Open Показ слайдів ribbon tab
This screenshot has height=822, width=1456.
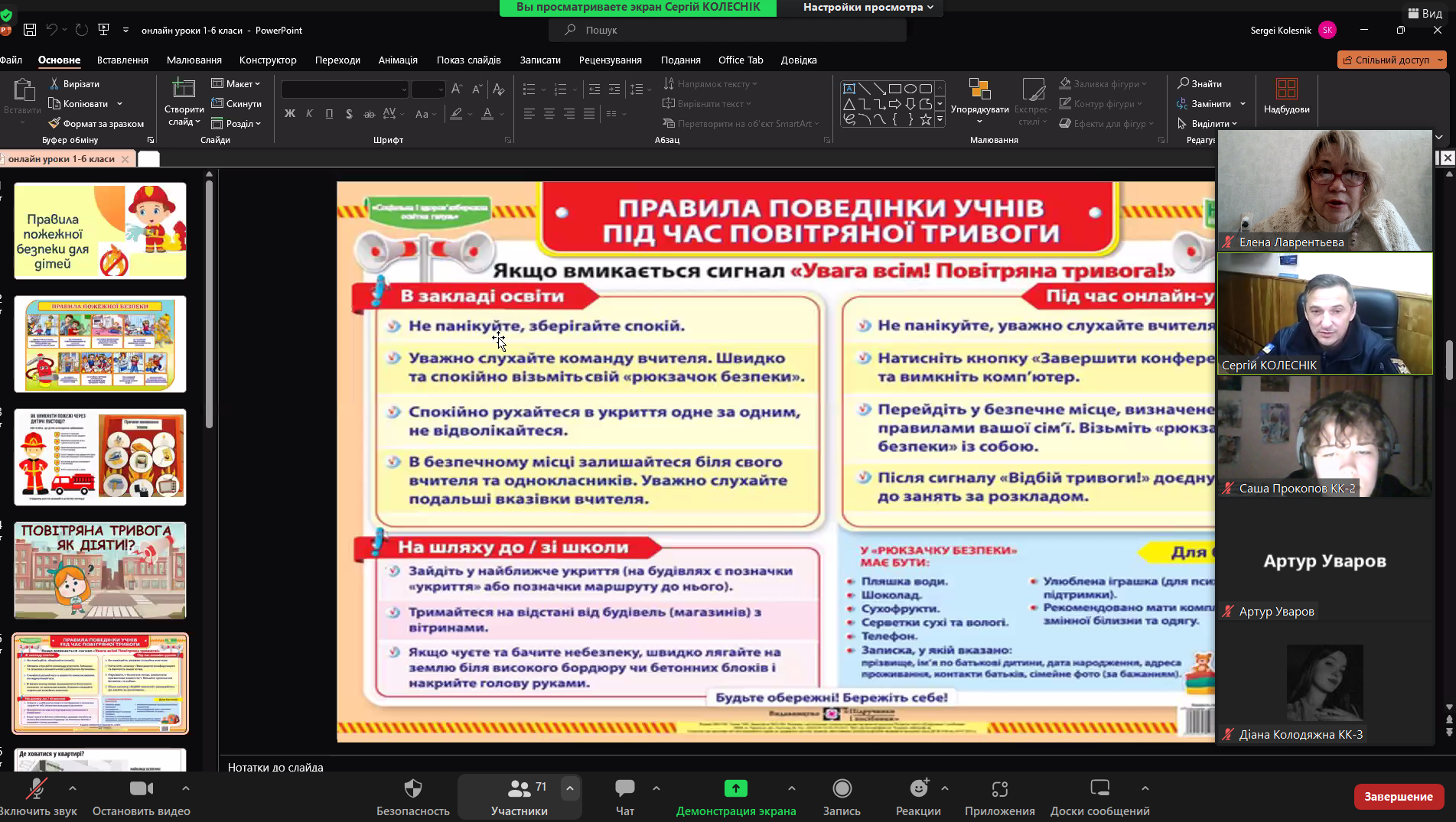coord(469,60)
